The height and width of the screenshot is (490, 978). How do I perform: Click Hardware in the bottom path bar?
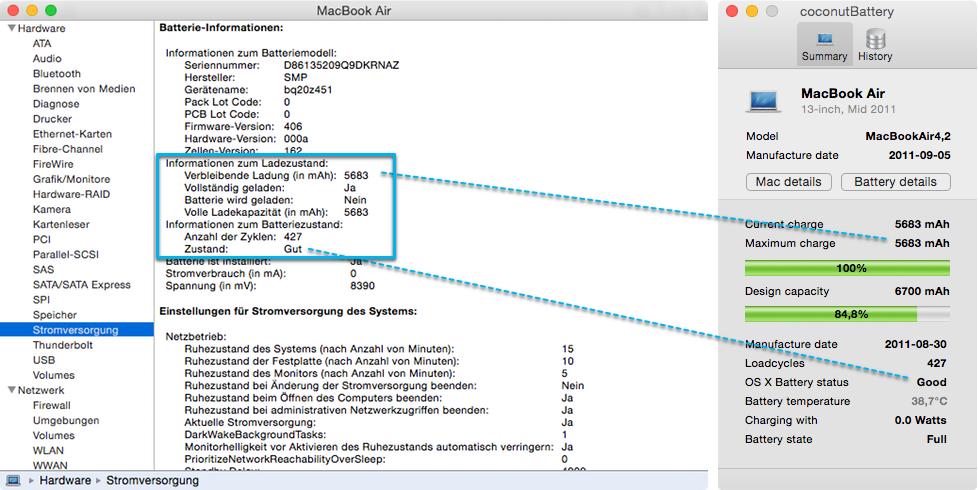[65, 481]
